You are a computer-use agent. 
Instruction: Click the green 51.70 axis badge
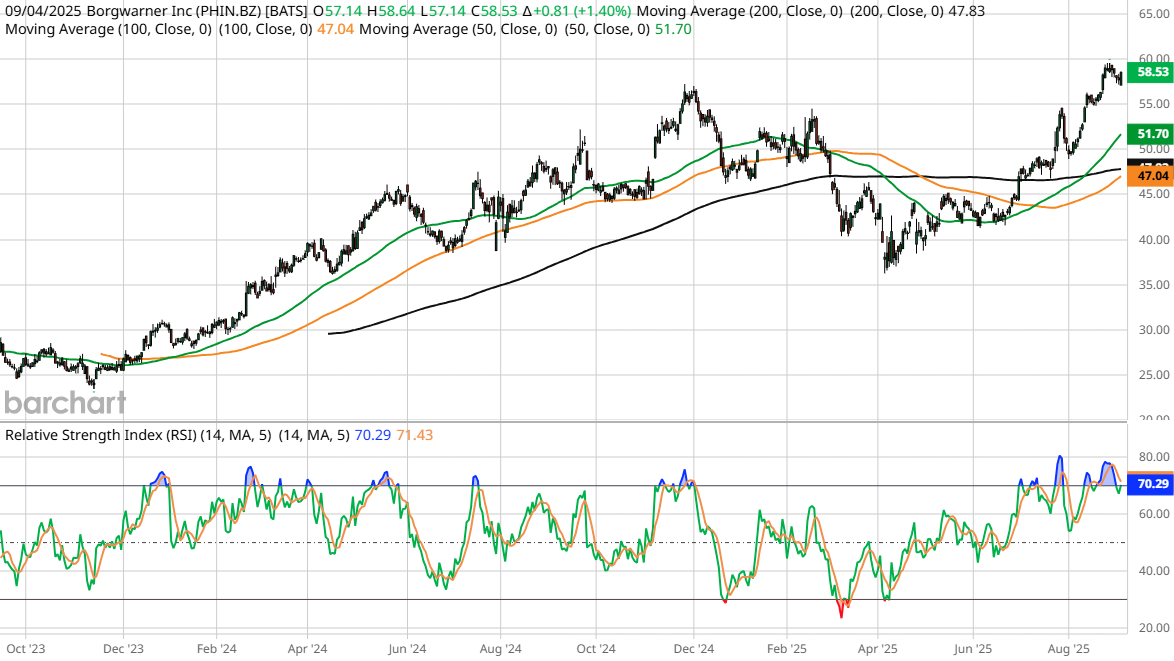coord(1150,134)
